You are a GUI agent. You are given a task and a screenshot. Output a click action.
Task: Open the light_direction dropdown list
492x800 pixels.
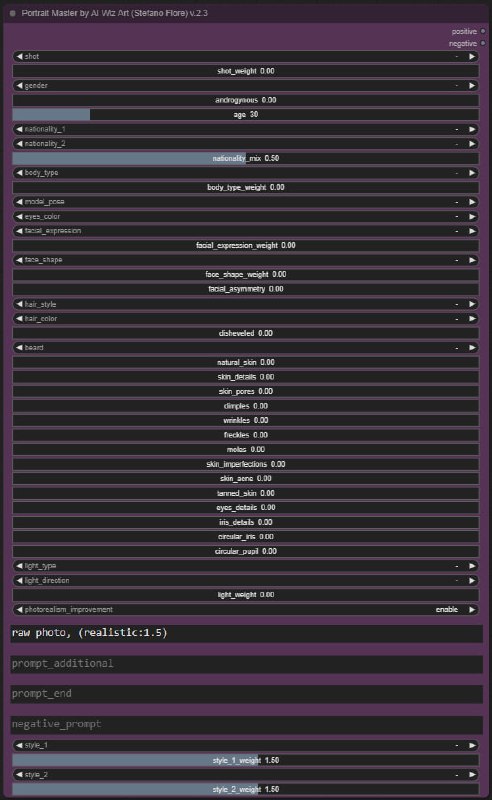pyautogui.click(x=245, y=580)
